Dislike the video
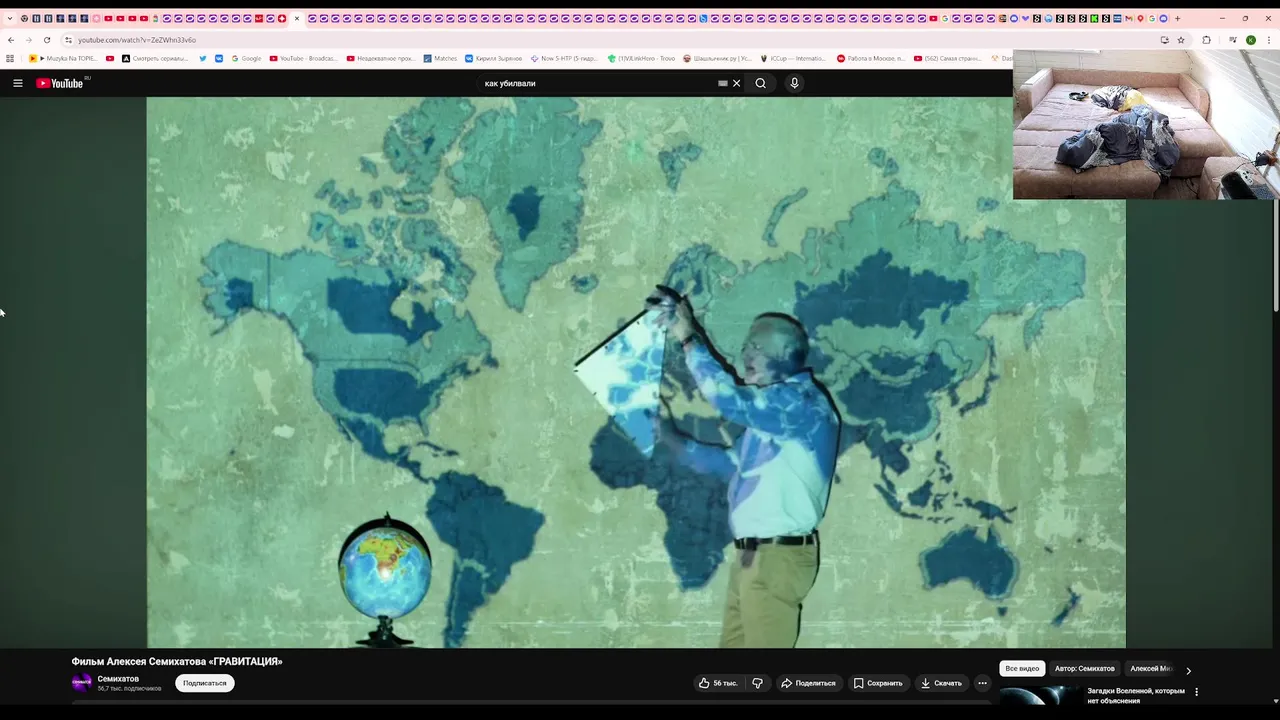 pos(757,683)
